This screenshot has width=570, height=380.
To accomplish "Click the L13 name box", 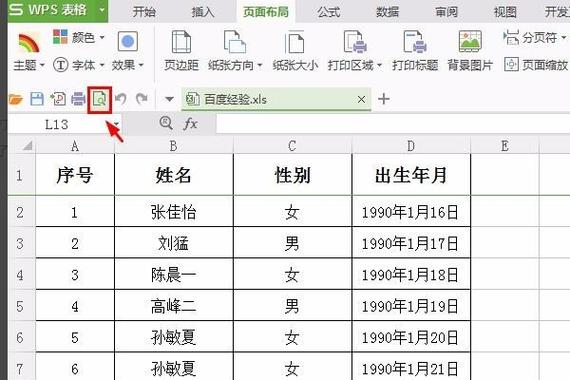I will (x=57, y=125).
